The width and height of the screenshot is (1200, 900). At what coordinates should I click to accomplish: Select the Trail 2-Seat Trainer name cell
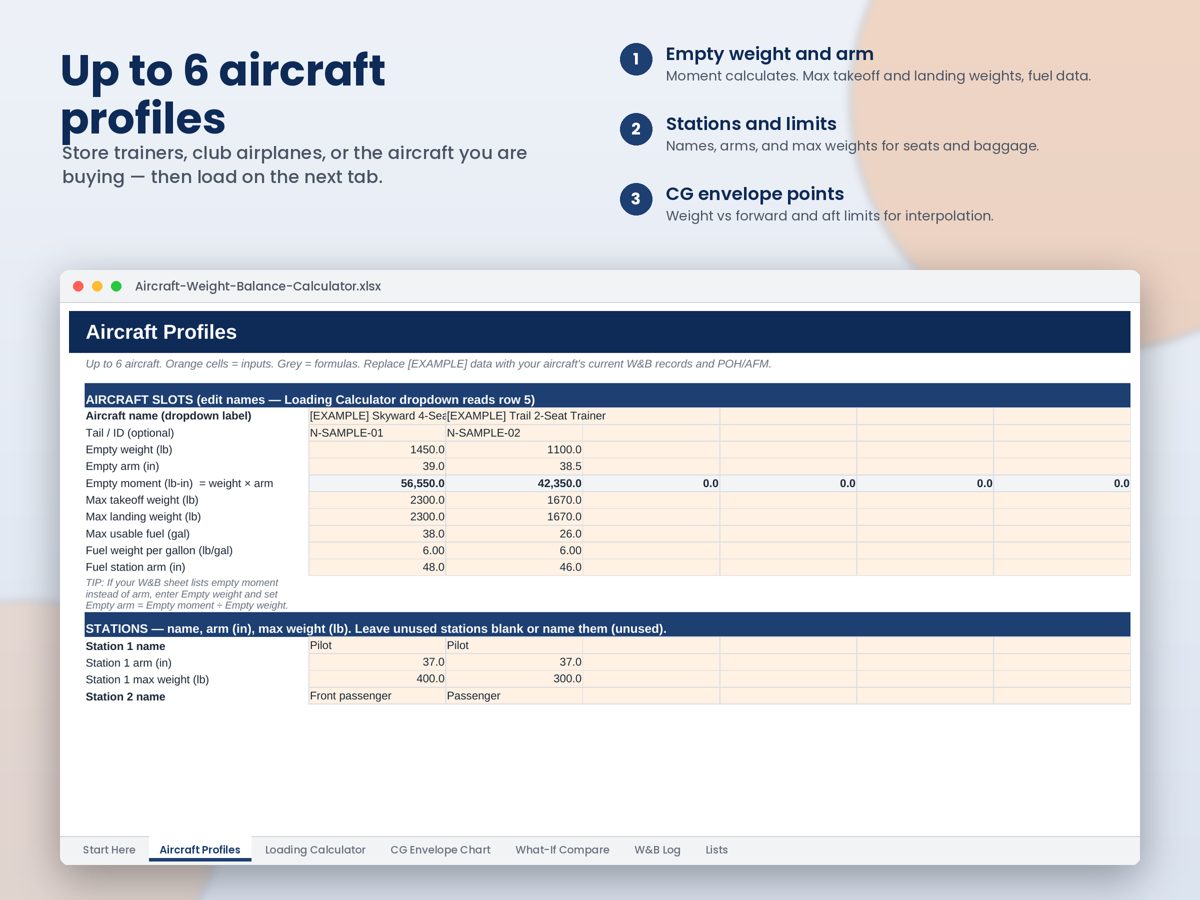point(514,416)
